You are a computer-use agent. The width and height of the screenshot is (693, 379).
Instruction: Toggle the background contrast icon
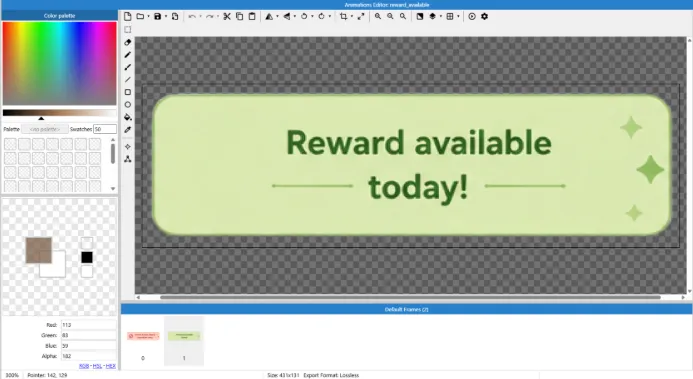(x=420, y=16)
